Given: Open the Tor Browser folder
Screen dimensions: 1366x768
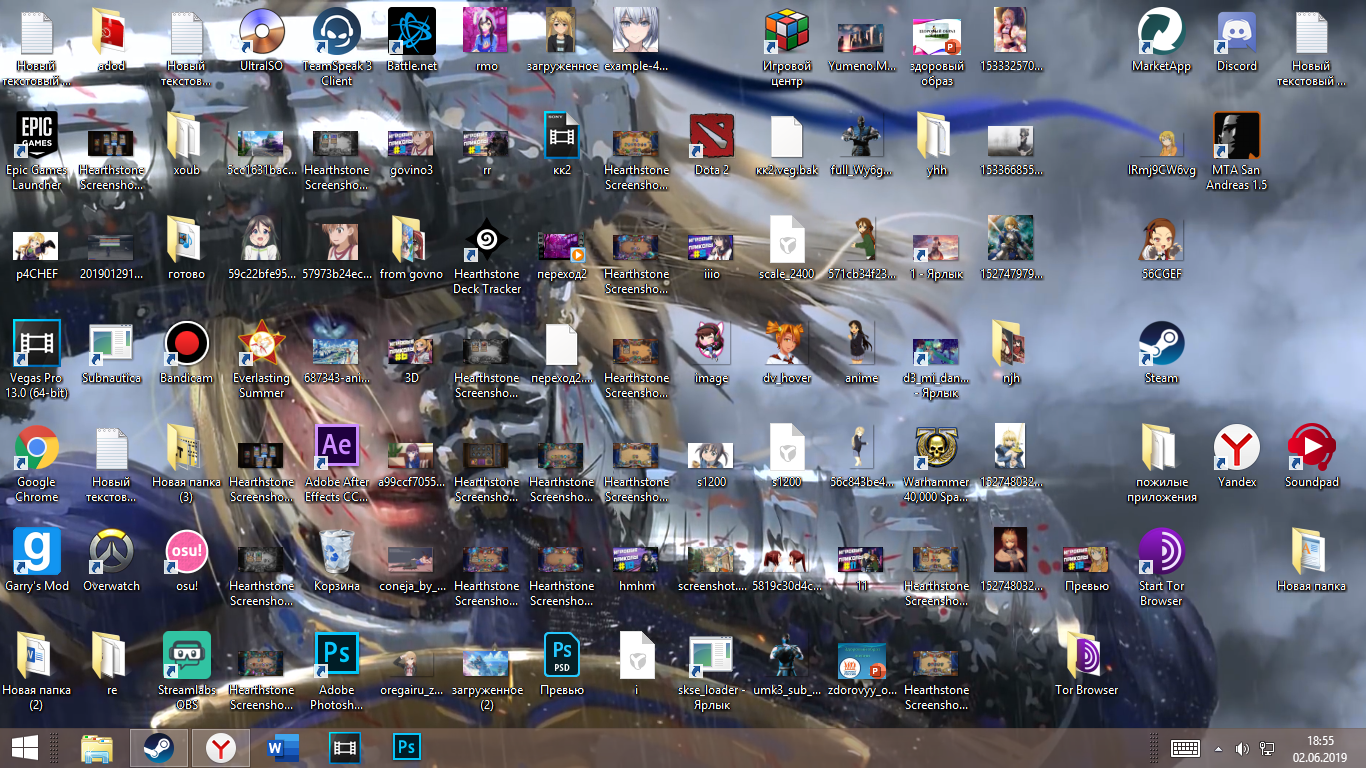Looking at the screenshot, I should (x=1087, y=657).
